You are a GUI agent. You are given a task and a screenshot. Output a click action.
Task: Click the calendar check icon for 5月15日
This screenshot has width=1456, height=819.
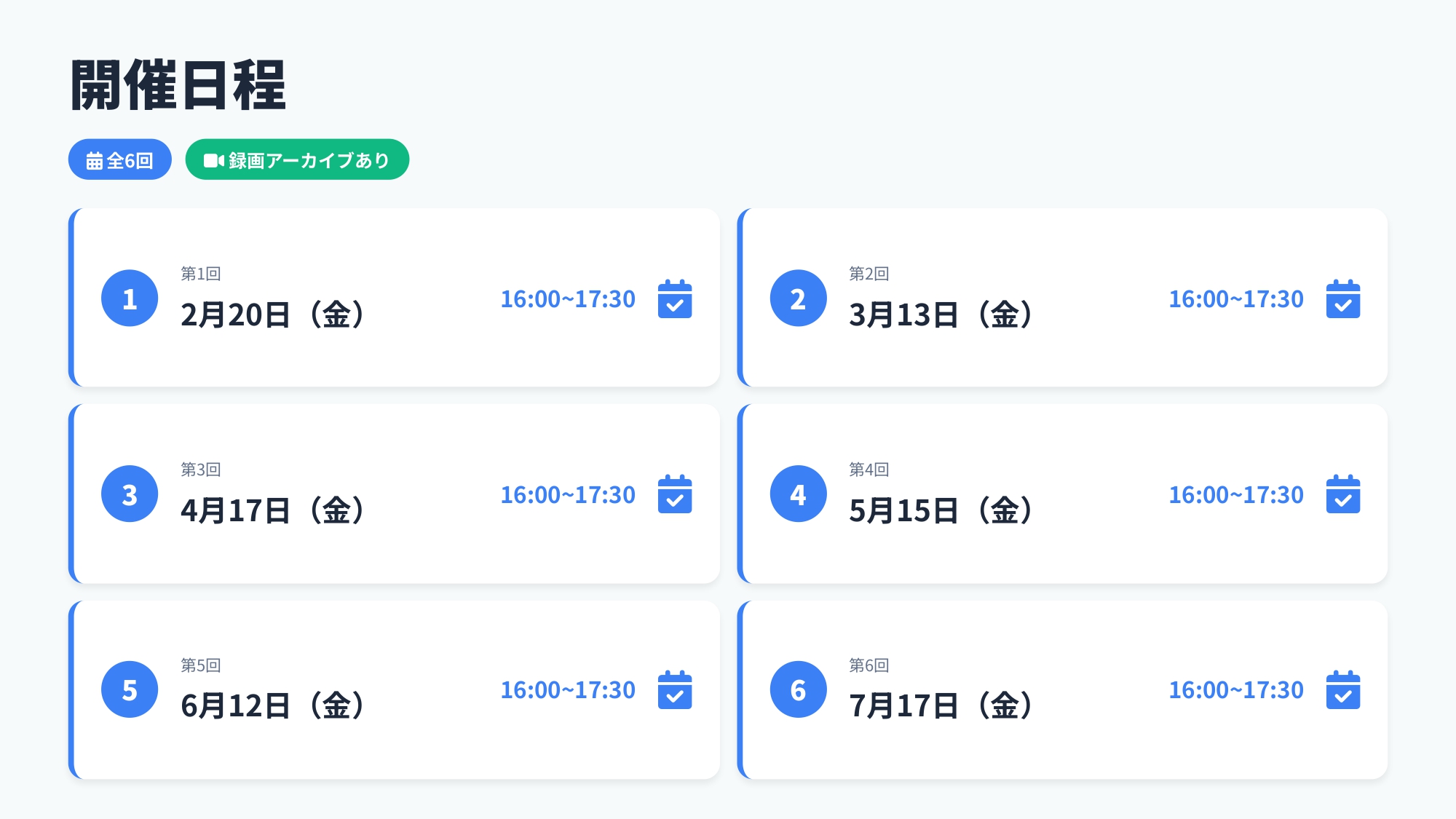coord(1342,494)
